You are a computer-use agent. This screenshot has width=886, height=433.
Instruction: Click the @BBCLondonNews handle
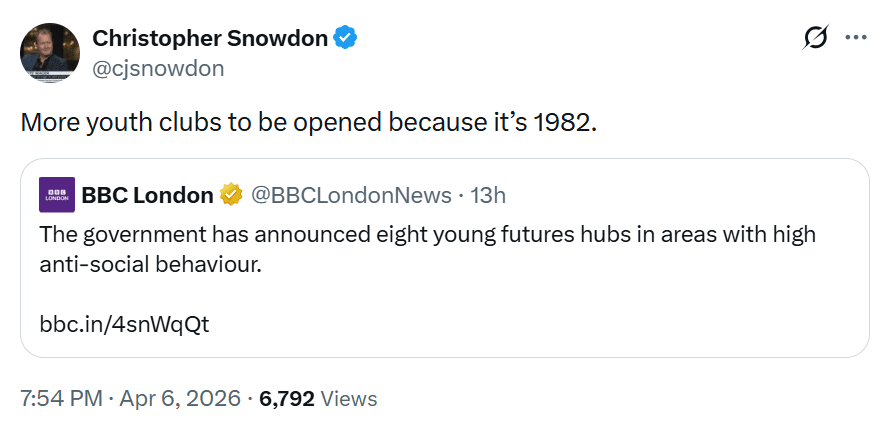(348, 195)
